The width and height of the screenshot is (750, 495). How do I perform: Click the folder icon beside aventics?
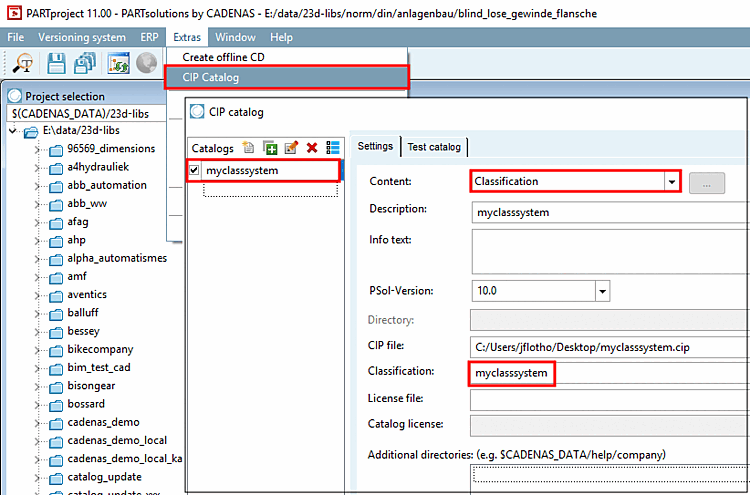pyautogui.click(x=56, y=296)
